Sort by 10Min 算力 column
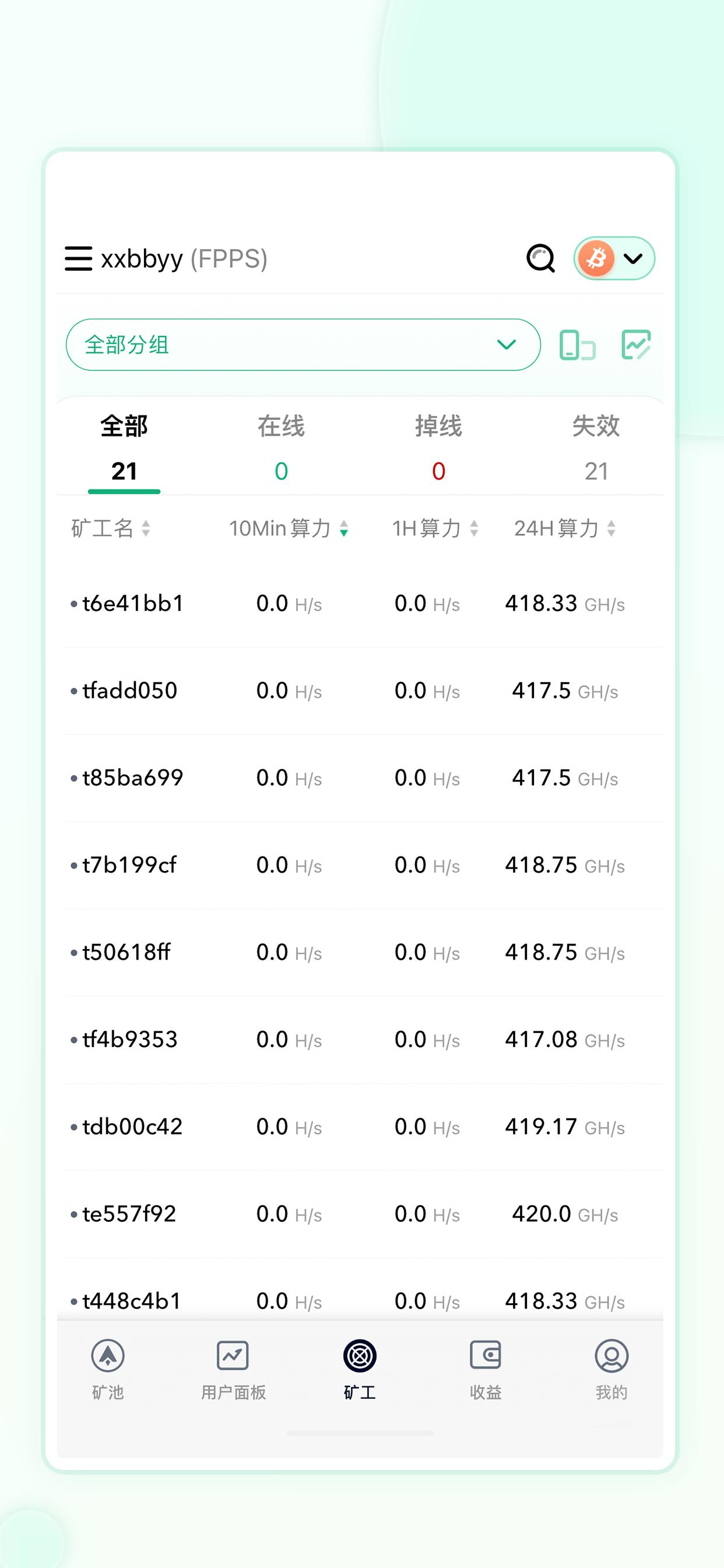724x1568 pixels. [x=289, y=528]
